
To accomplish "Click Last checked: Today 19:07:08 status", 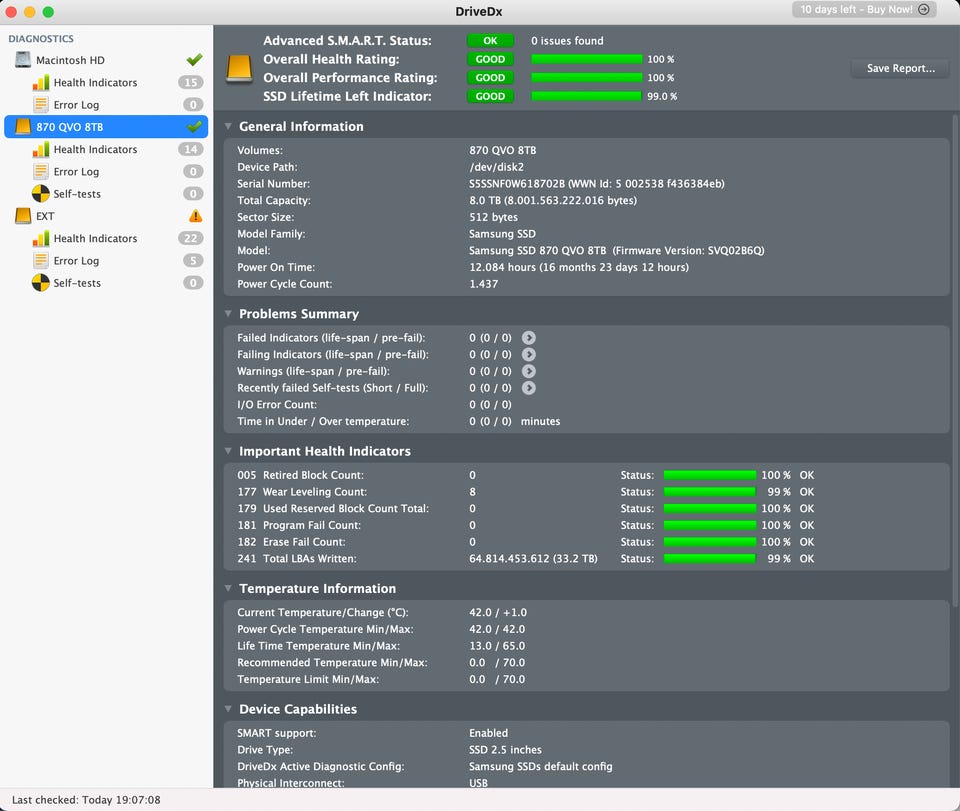I will pyautogui.click(x=86, y=800).
